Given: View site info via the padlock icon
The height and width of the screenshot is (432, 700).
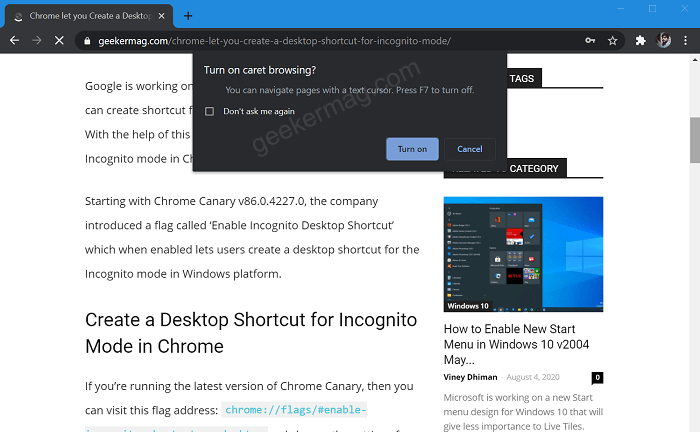Looking at the screenshot, I should (87, 41).
